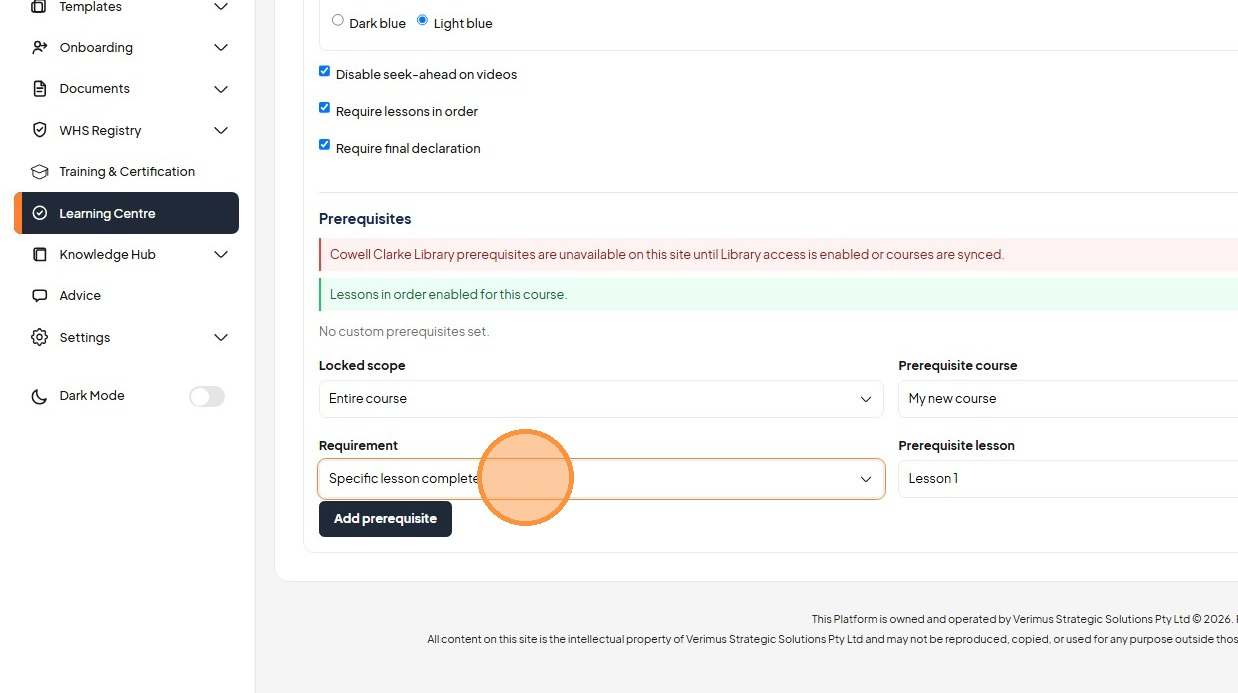Click the Onboarding user-arrow icon
Image resolution: width=1238 pixels, height=693 pixels.
(x=40, y=47)
